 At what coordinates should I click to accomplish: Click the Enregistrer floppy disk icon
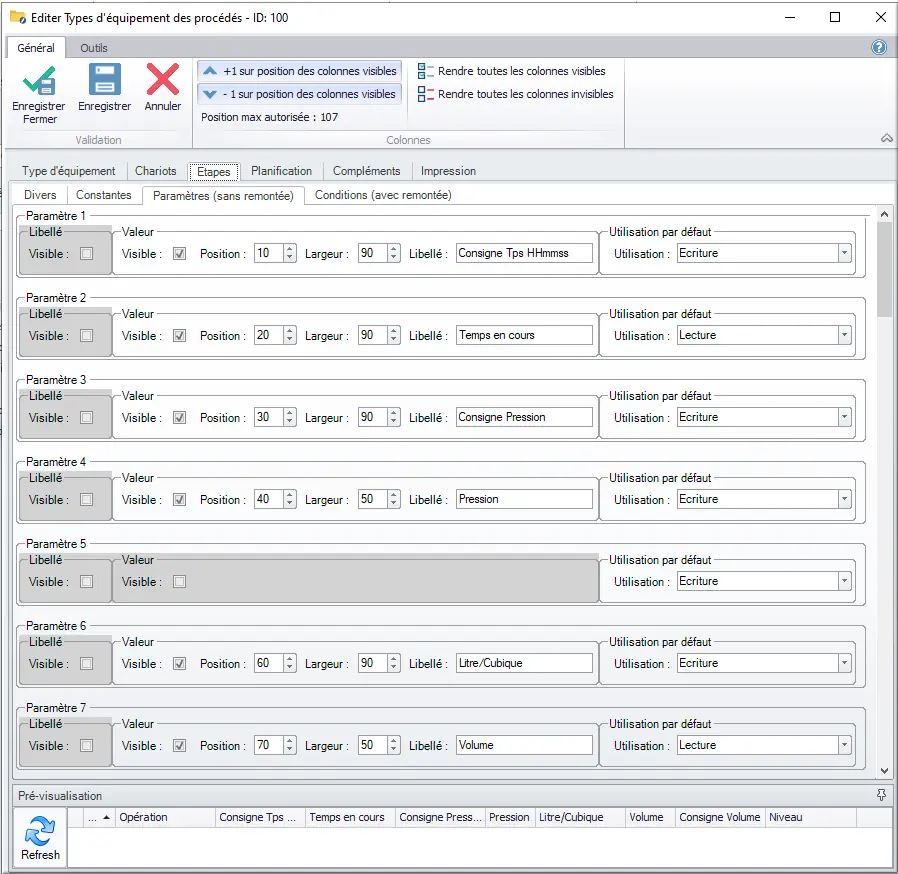pos(105,80)
